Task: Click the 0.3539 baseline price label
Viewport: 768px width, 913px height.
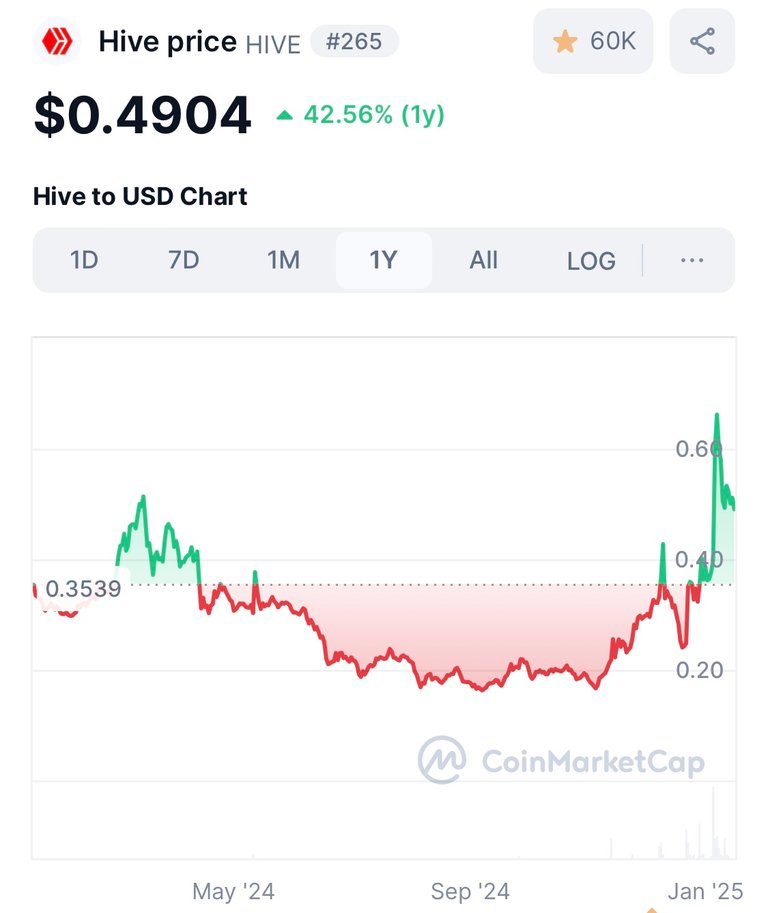Action: pos(83,589)
